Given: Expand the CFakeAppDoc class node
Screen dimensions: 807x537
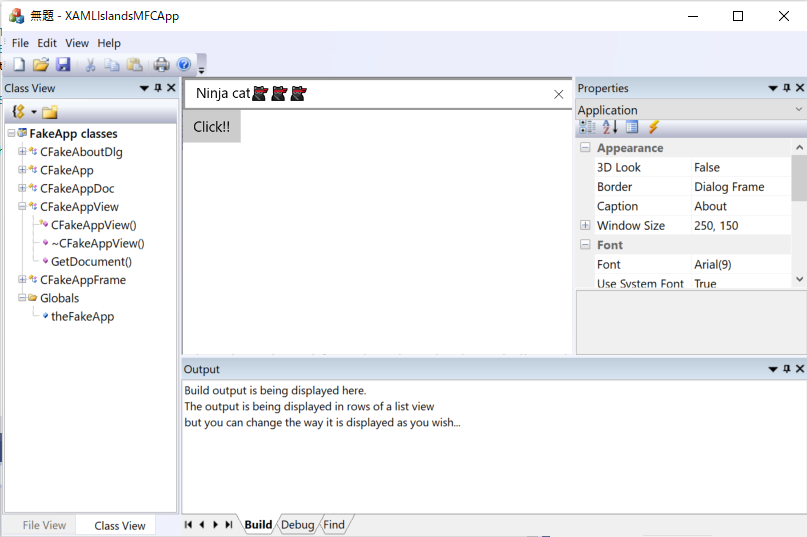Looking at the screenshot, I should [22, 188].
